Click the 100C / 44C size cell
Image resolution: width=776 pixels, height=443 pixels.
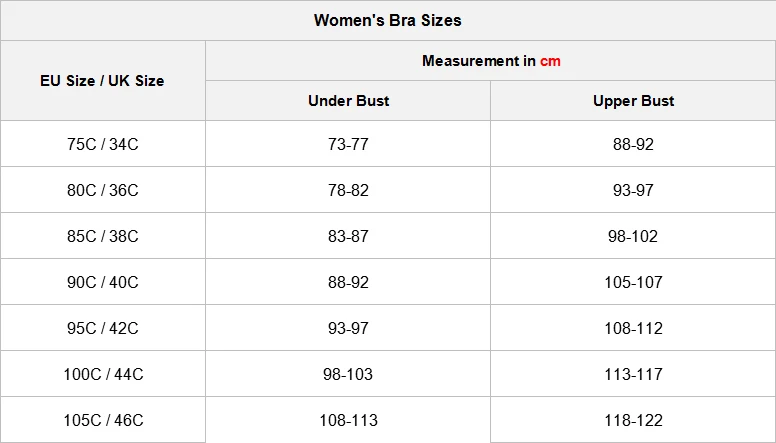(x=103, y=374)
